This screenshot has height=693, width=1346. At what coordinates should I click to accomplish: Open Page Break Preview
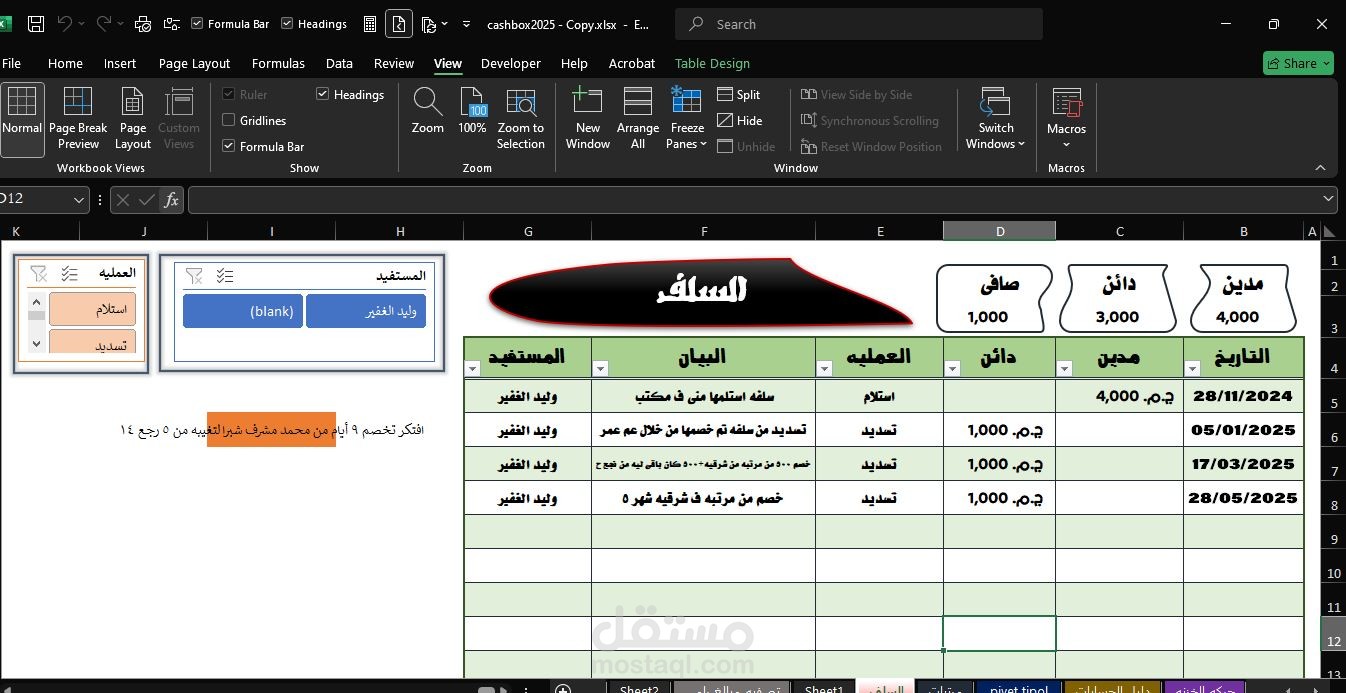click(x=78, y=119)
